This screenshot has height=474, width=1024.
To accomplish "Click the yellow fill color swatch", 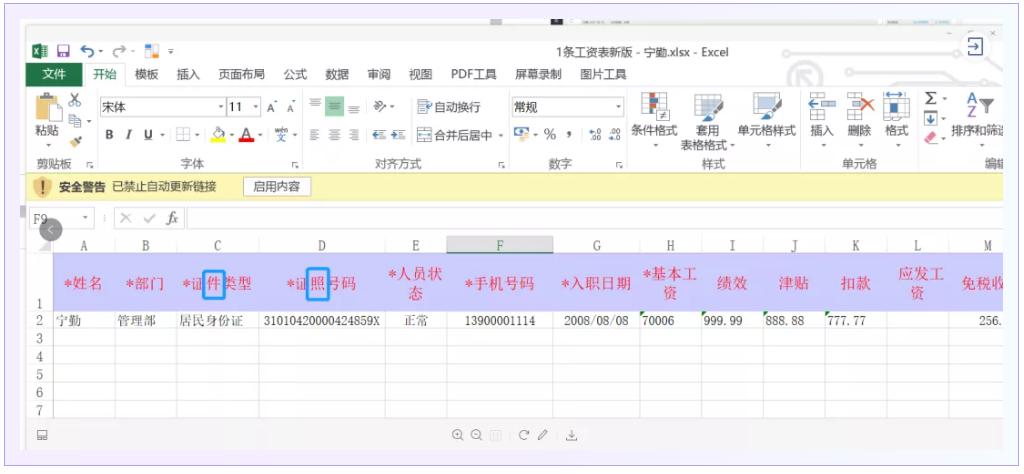I will point(218,135).
